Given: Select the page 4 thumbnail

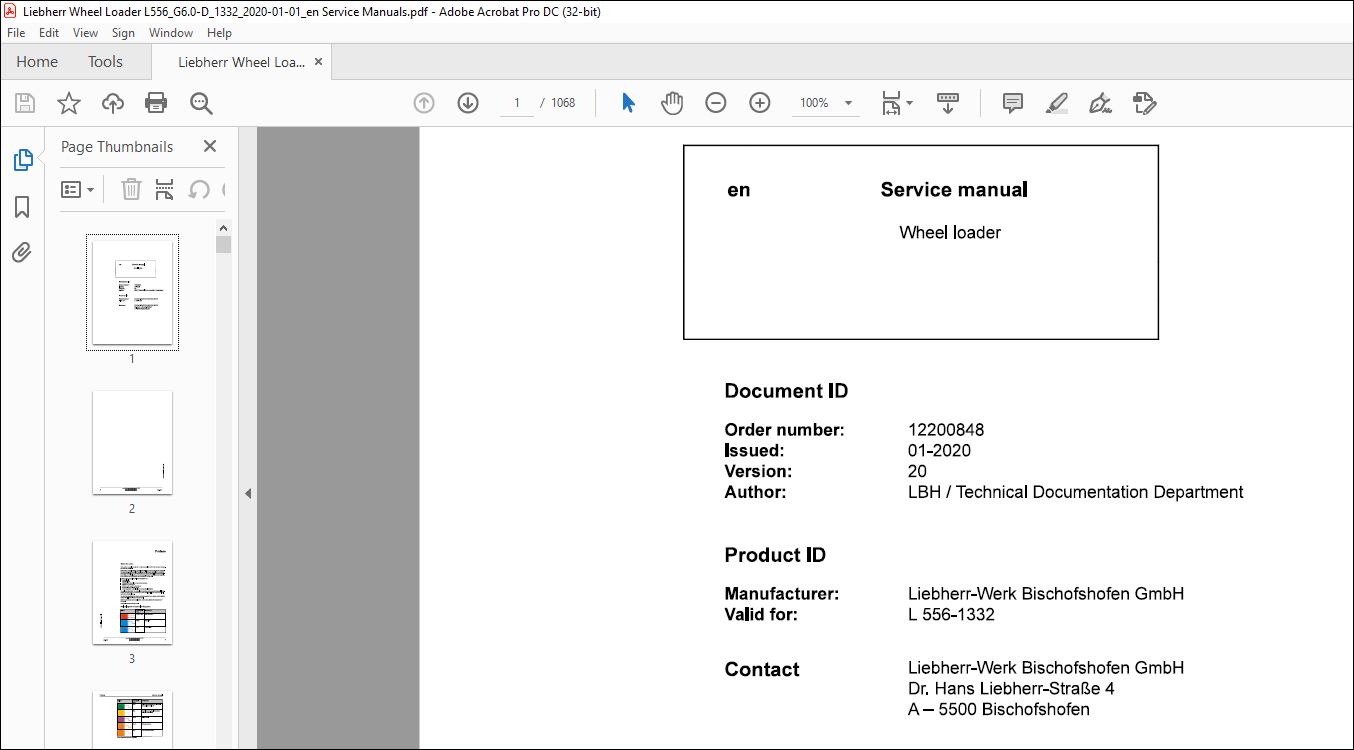Looking at the screenshot, I should pyautogui.click(x=132, y=719).
